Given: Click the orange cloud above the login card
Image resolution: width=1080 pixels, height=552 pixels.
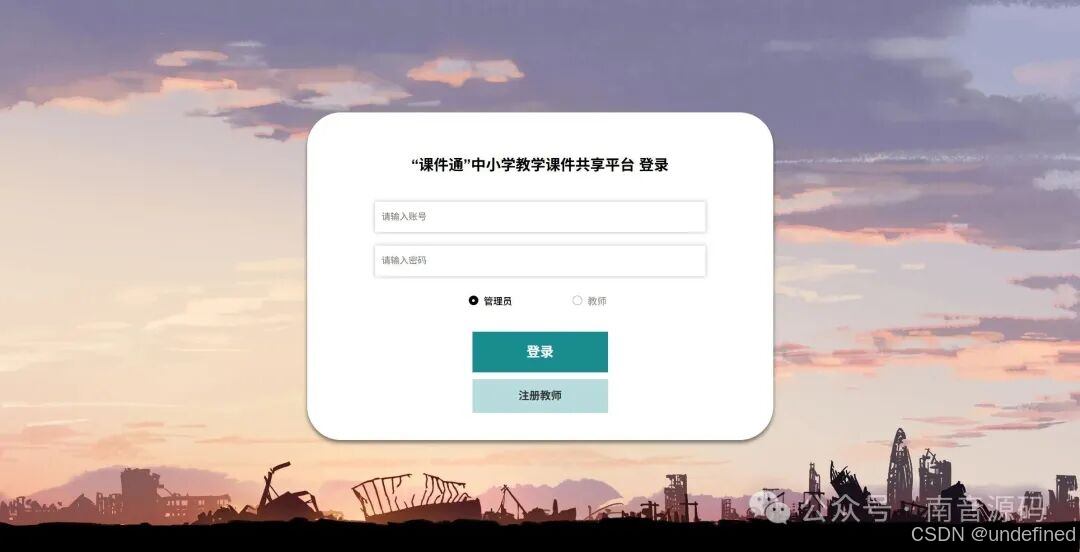Looking at the screenshot, I should coord(465,71).
